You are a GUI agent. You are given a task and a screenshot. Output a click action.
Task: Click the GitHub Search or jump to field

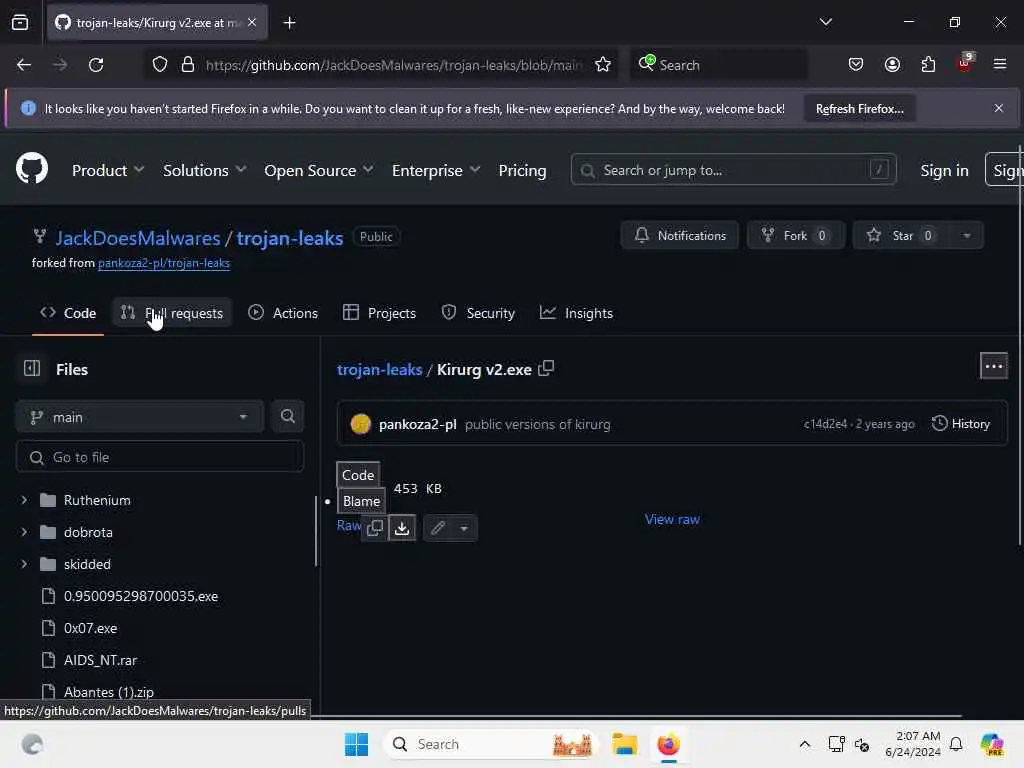[733, 170]
